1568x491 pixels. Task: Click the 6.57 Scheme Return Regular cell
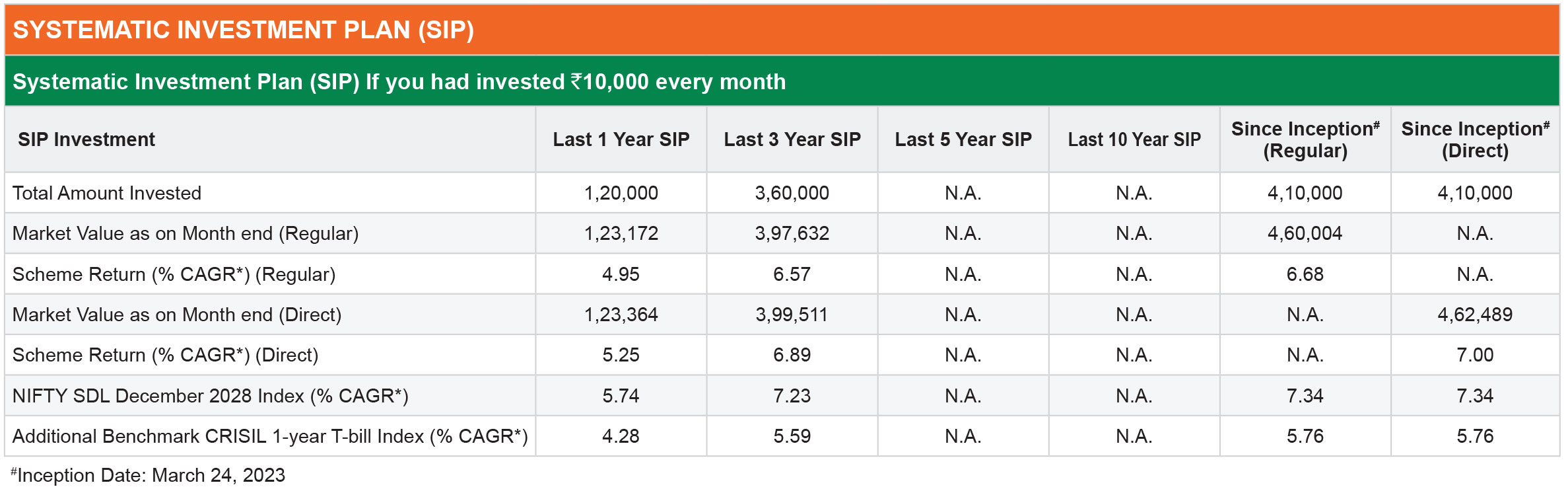click(x=792, y=274)
